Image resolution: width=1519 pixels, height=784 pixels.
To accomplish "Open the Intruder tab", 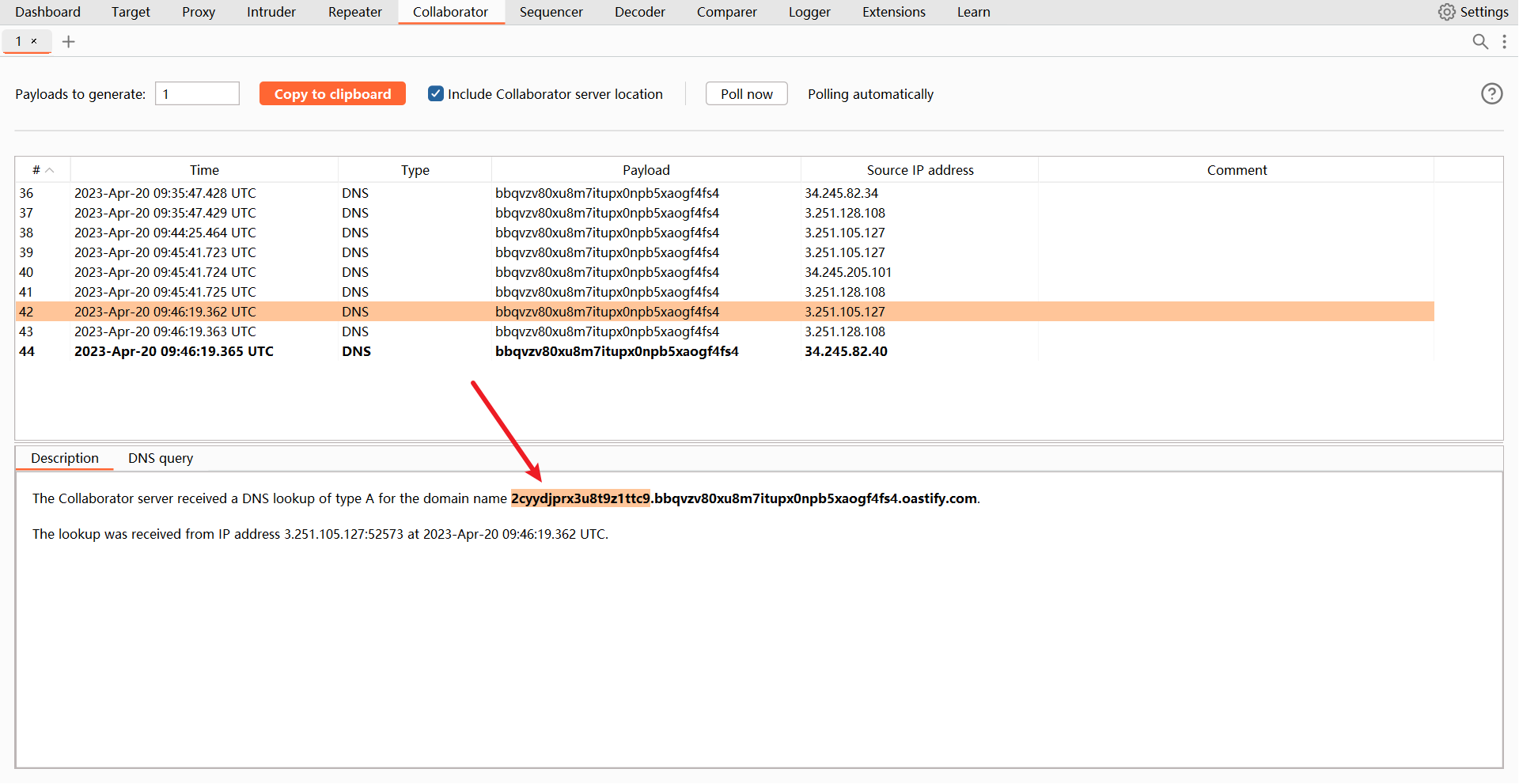I will (271, 12).
